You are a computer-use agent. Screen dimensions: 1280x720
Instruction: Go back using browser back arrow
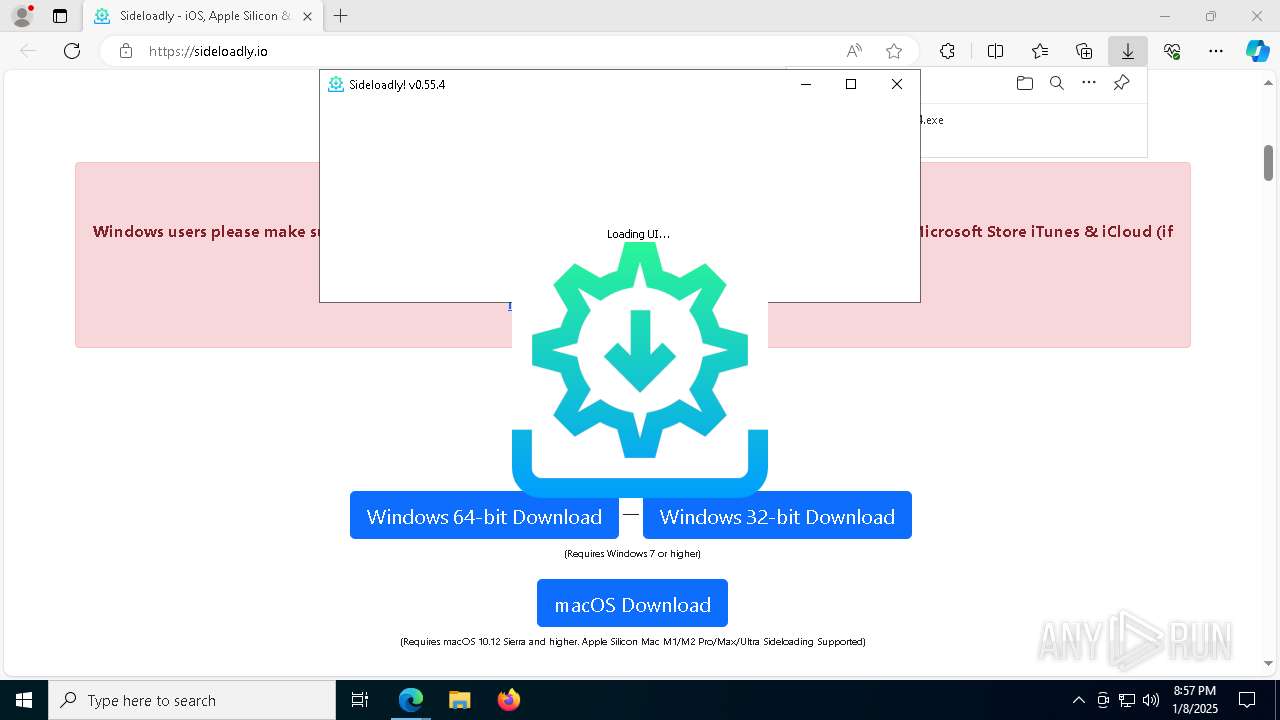pyautogui.click(x=28, y=51)
